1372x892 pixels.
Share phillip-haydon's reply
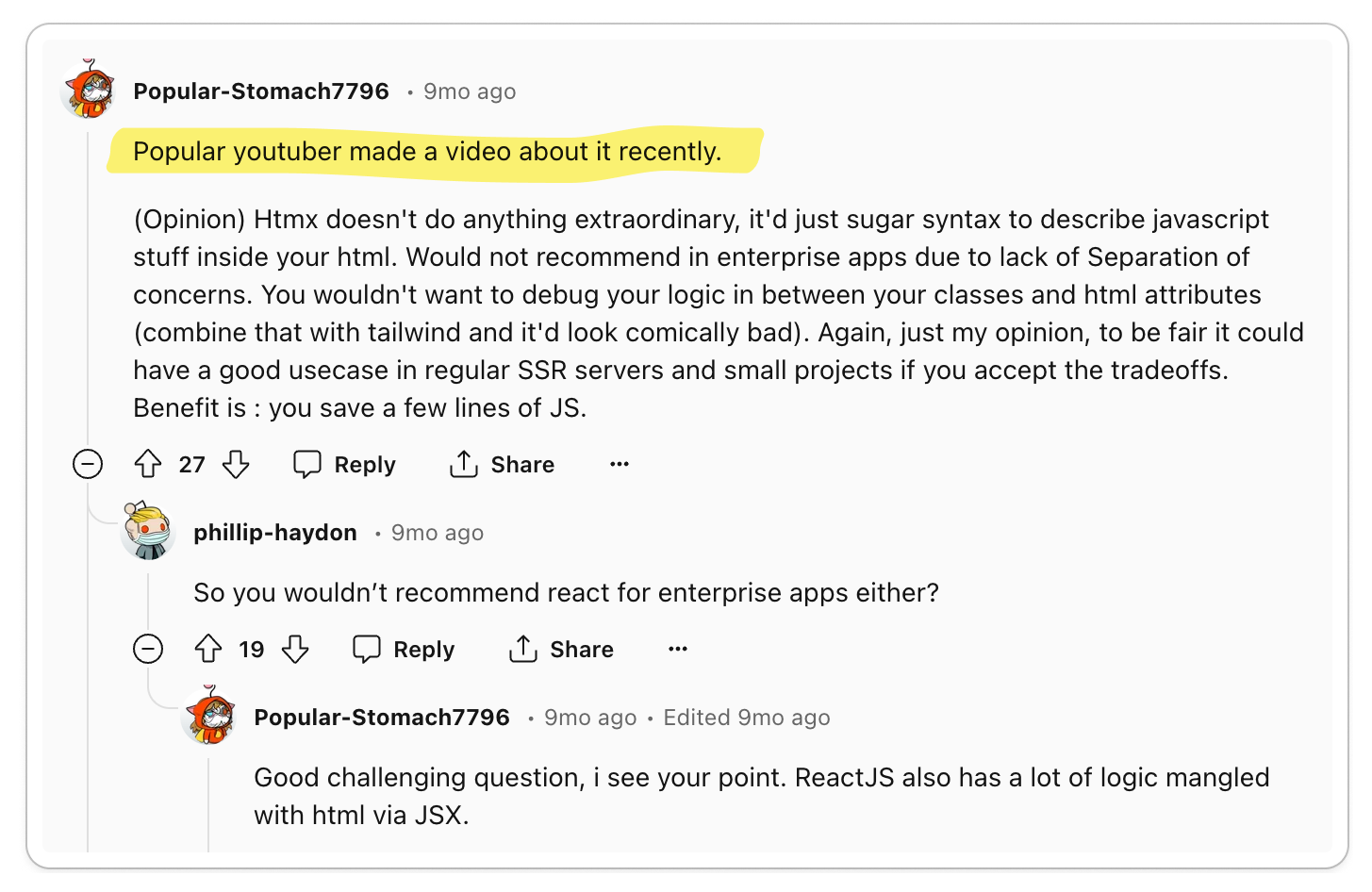pos(561,649)
